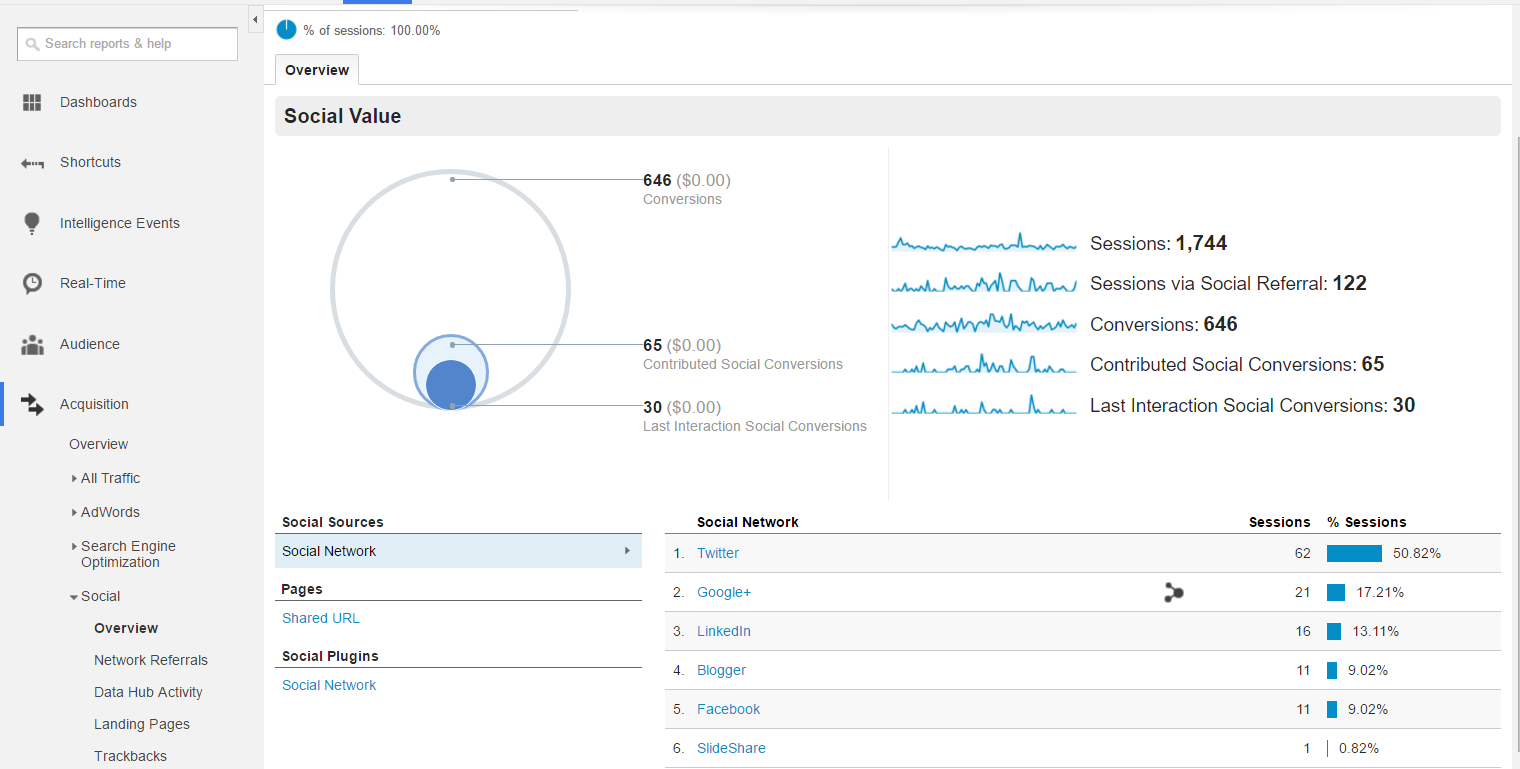Viewport: 1520px width, 769px height.
Task: Click into Search reports & help field
Action: (x=127, y=44)
